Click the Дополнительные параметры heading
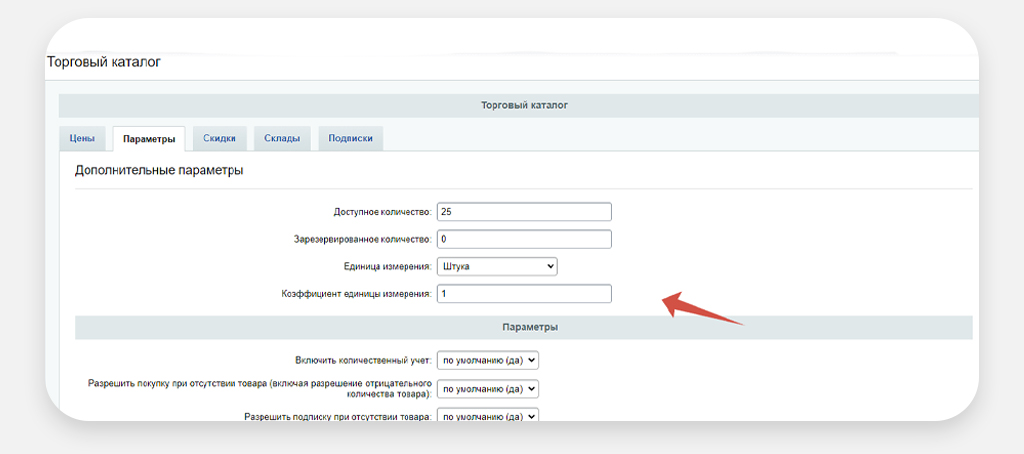Viewport: 1024px width, 454px height. (159, 171)
